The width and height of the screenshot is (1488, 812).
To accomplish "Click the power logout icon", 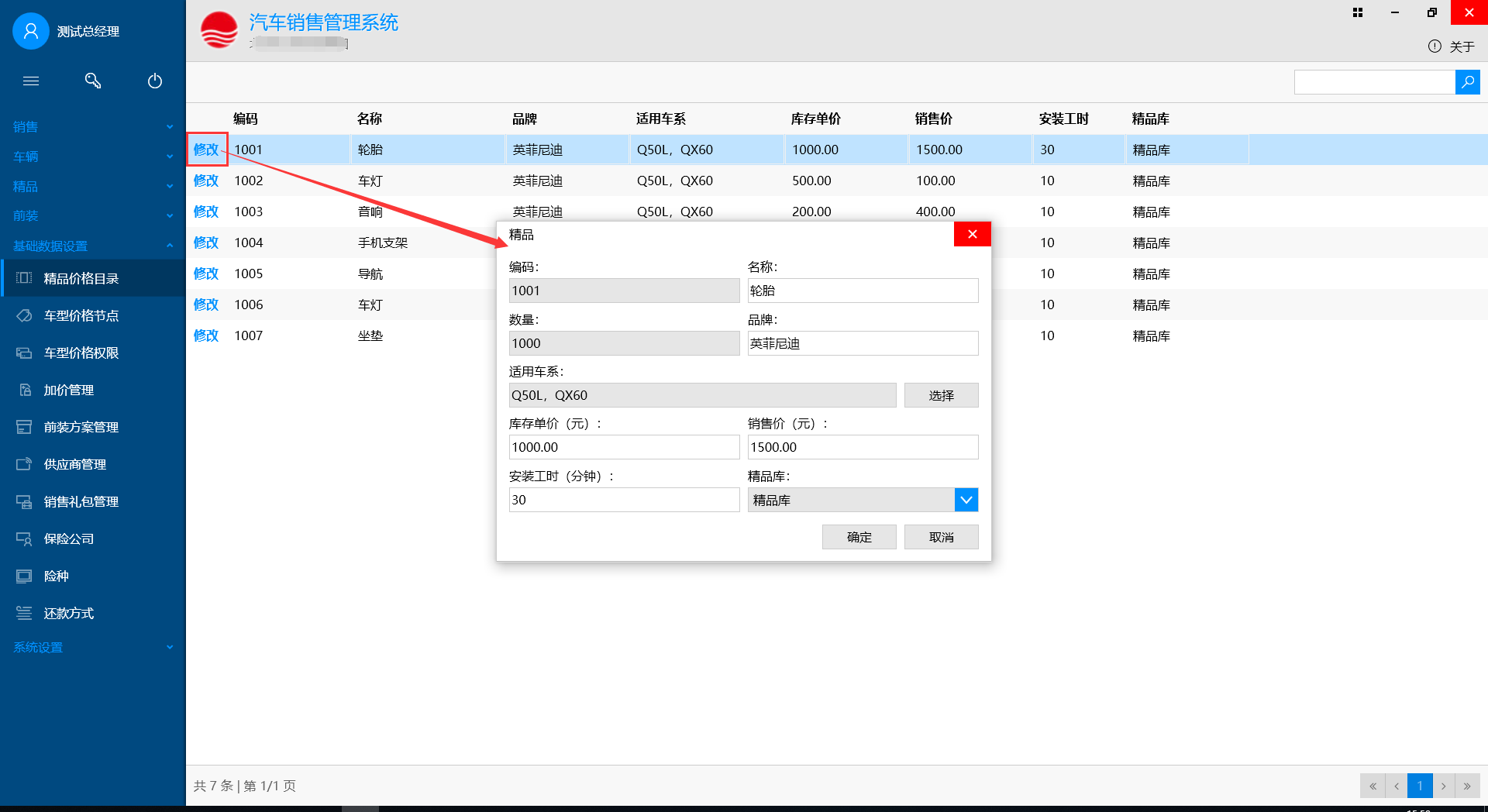I will [155, 81].
